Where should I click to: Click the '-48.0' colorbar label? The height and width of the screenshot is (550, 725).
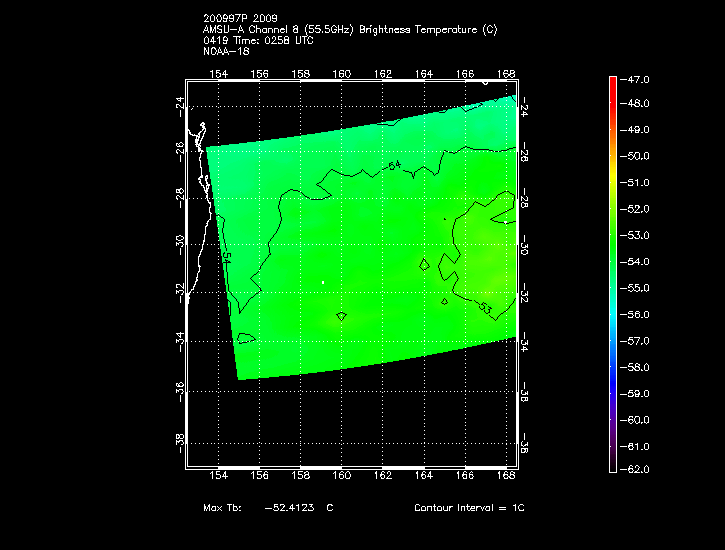click(634, 103)
